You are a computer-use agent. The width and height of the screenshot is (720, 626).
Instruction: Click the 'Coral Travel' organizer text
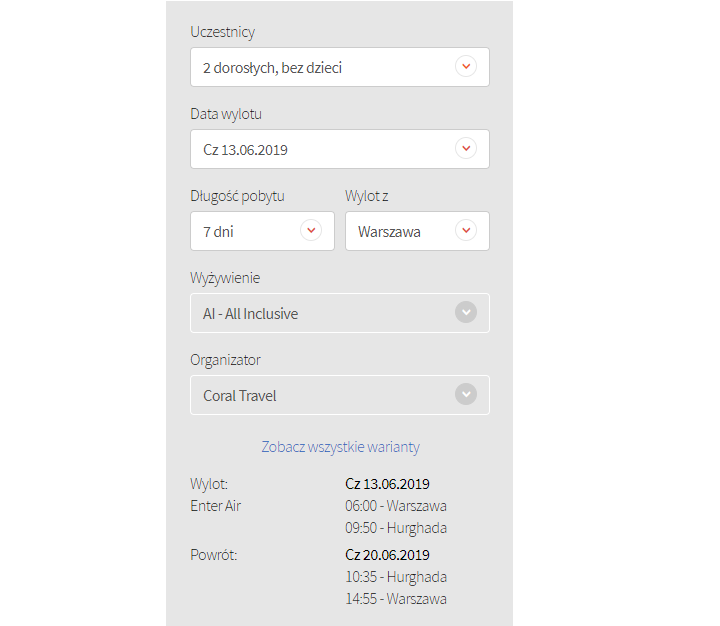240,396
